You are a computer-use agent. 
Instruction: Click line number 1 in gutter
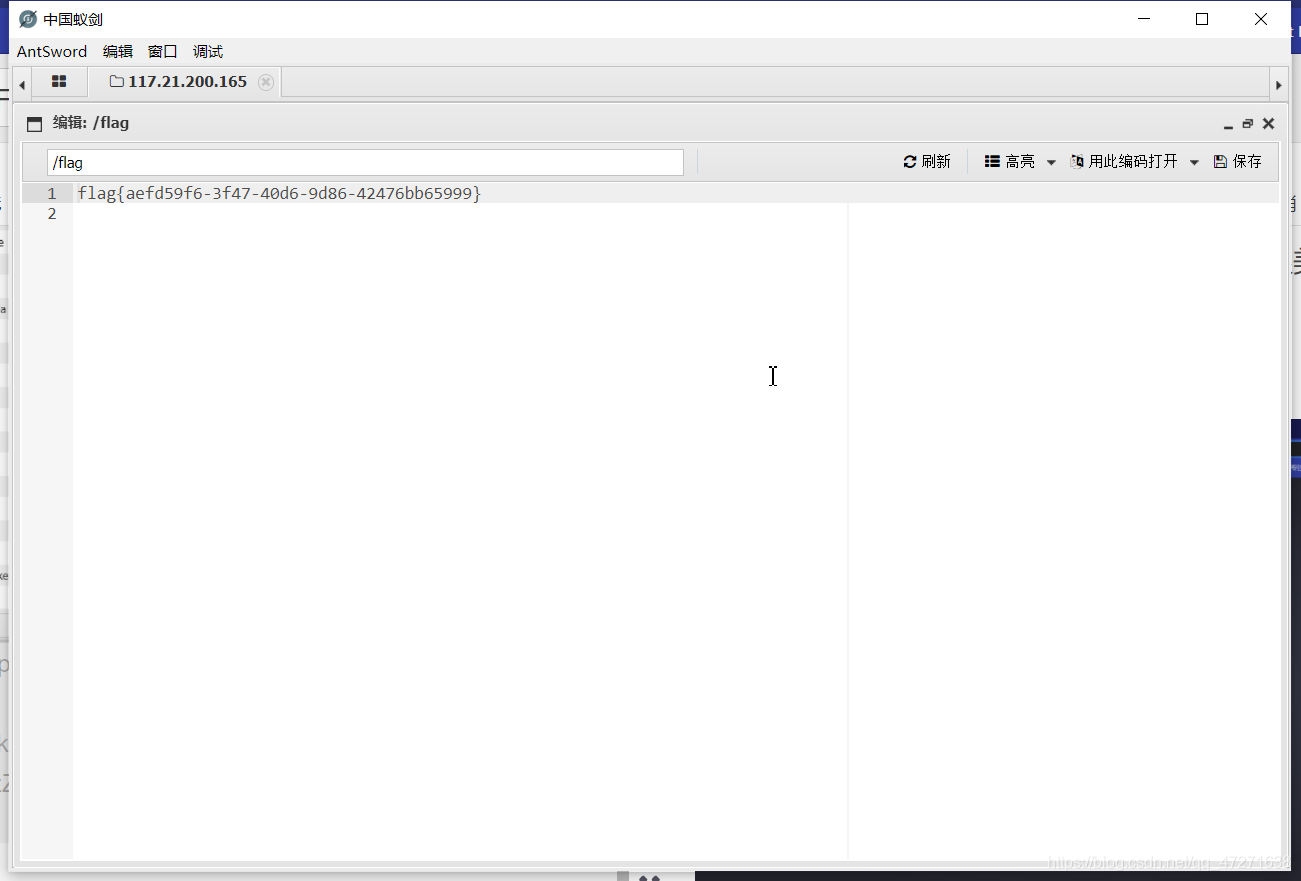coord(52,193)
